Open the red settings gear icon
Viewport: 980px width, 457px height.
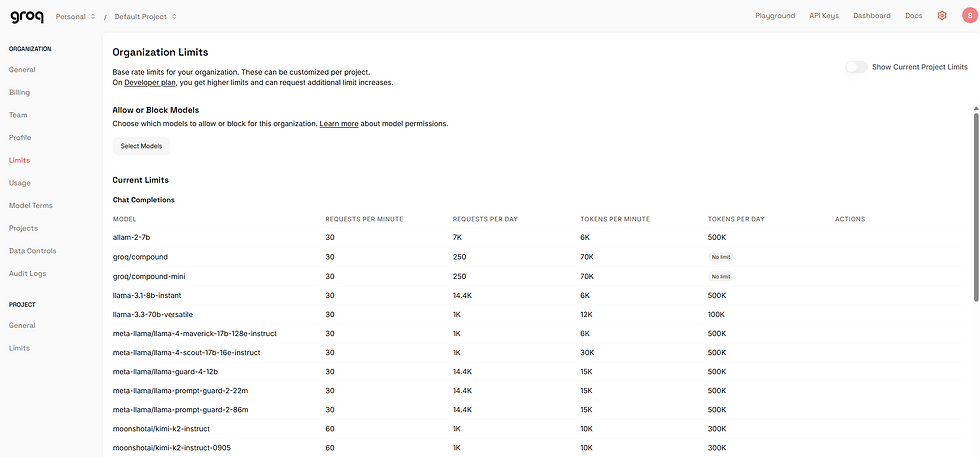point(942,16)
